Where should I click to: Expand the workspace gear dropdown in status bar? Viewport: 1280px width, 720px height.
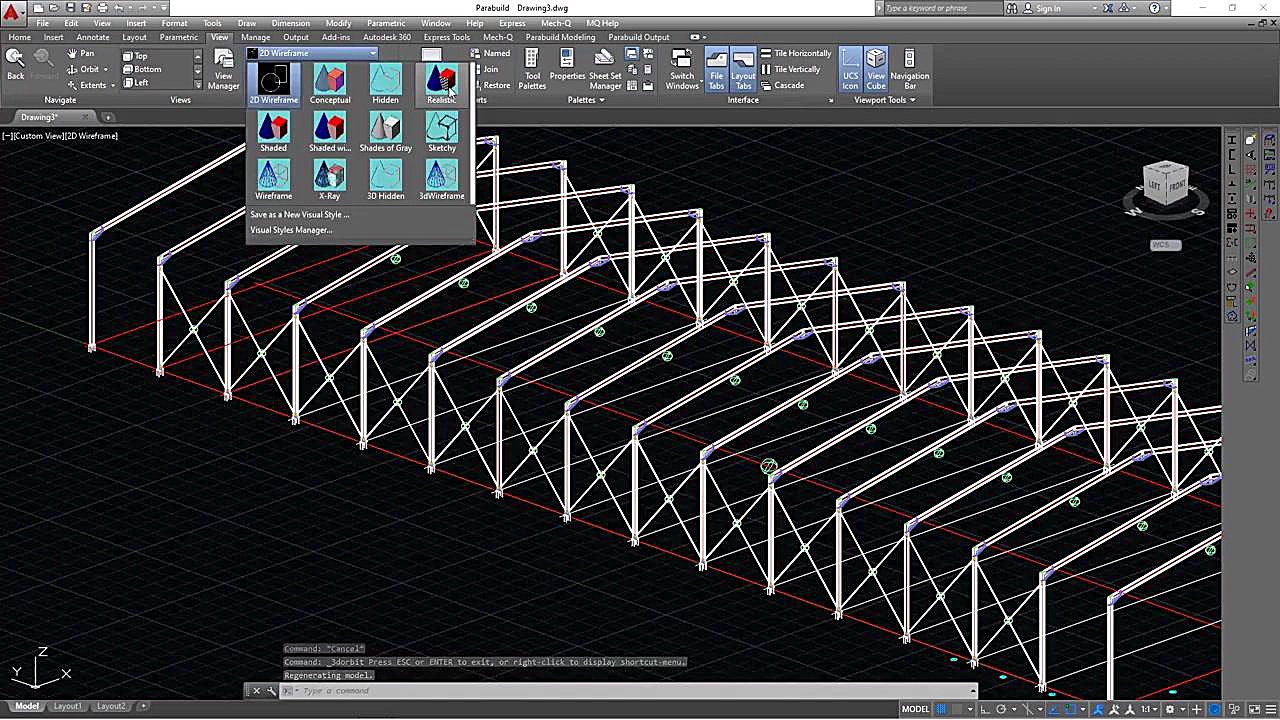point(1181,709)
